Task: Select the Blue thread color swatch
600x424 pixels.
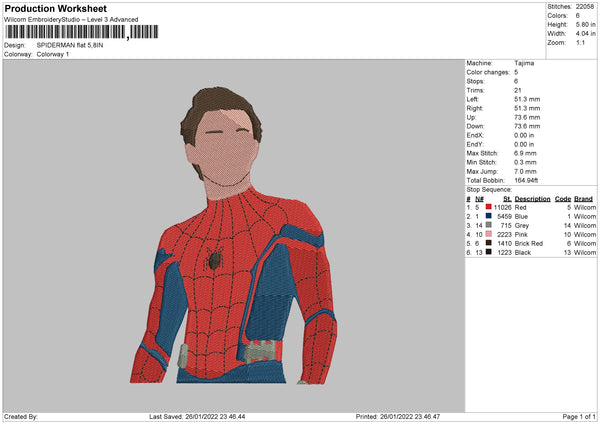Action: [488, 216]
